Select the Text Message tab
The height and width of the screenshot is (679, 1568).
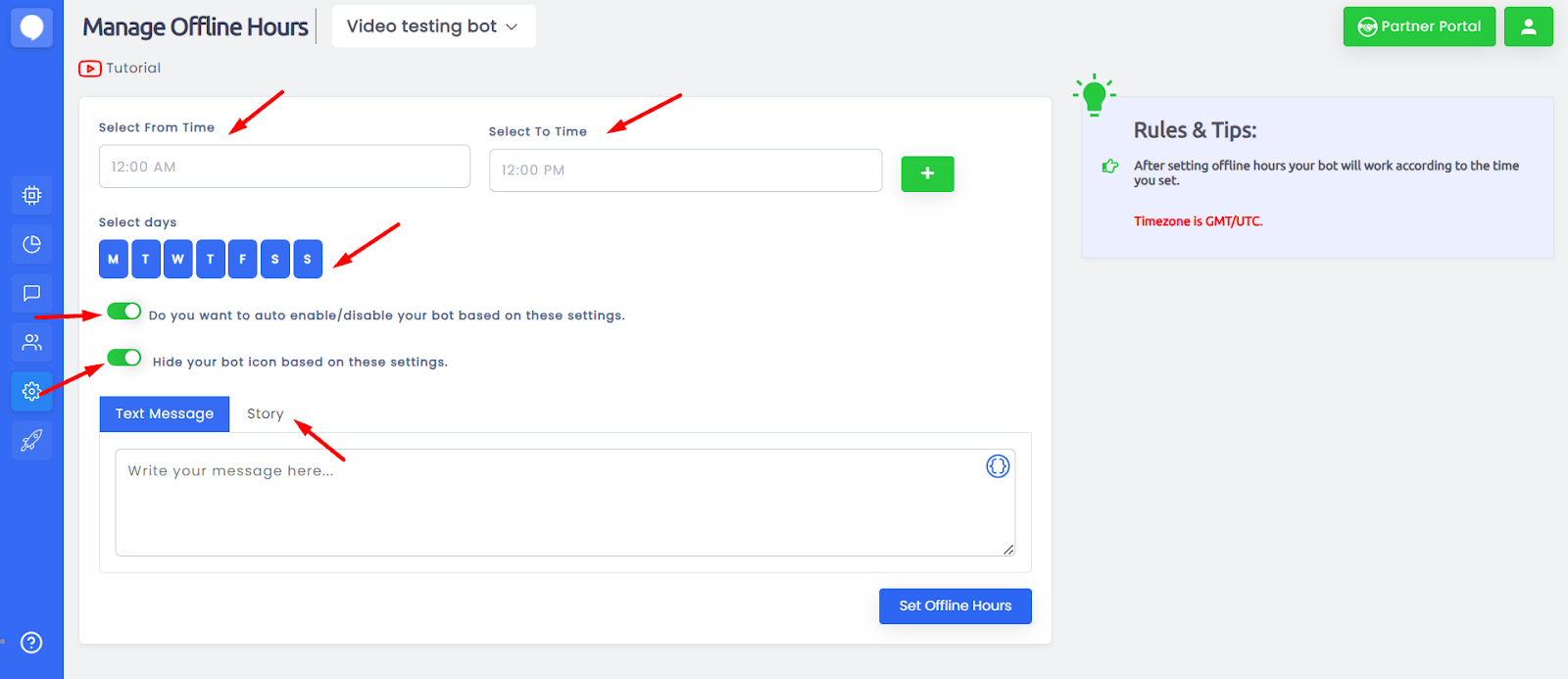point(165,413)
